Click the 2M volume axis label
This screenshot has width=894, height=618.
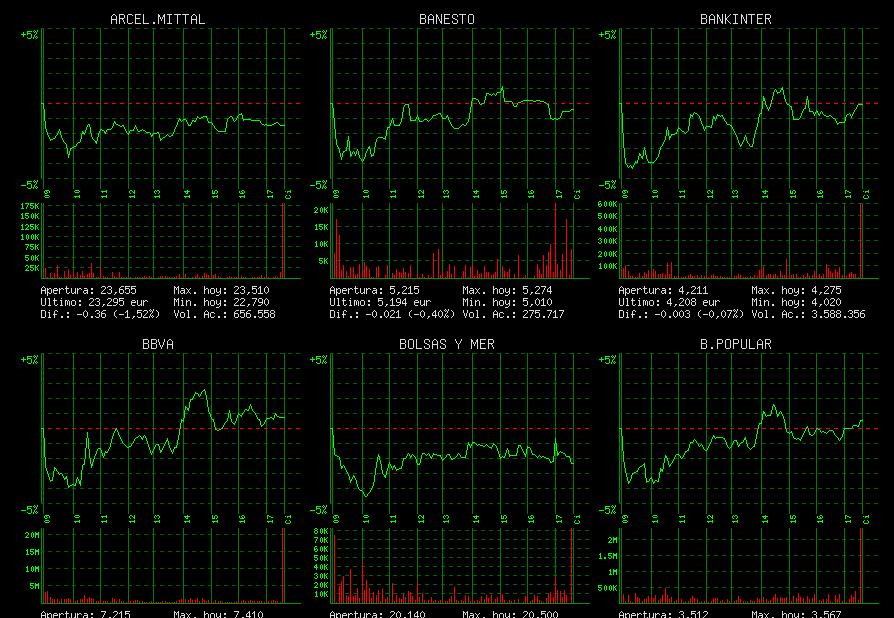612,540
